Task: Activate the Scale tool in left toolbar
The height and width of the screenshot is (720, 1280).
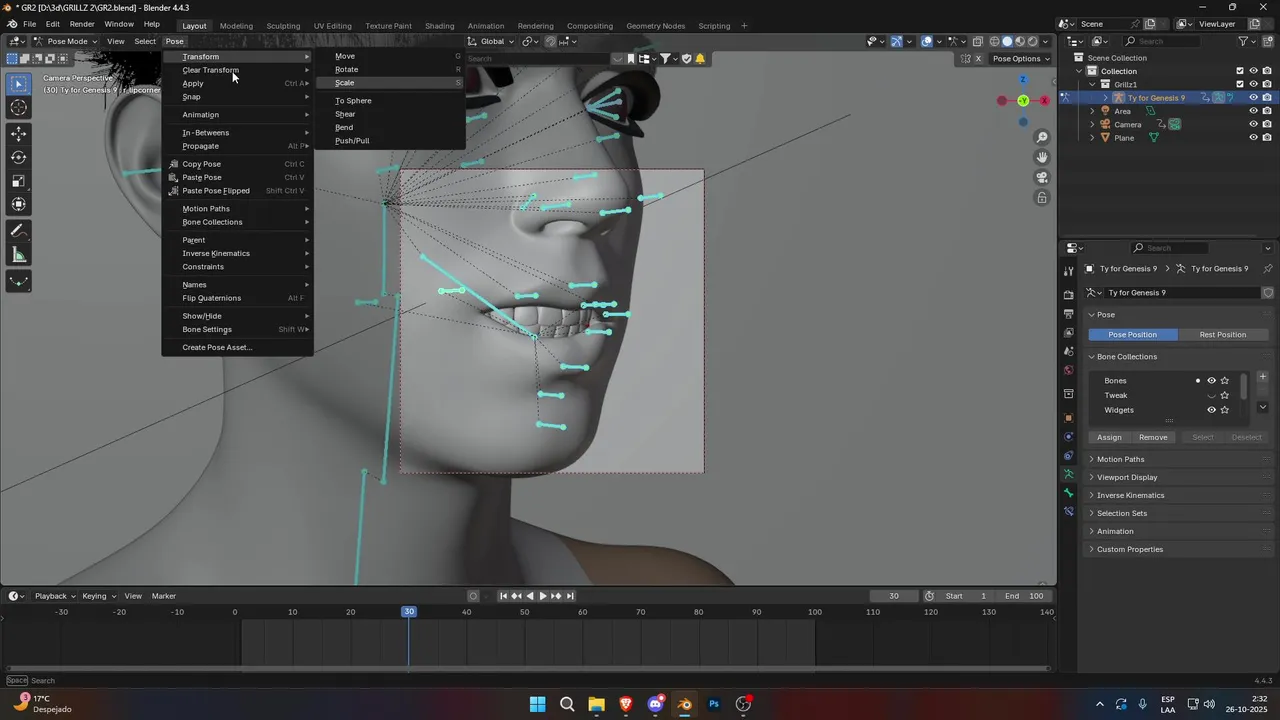Action: [x=19, y=181]
